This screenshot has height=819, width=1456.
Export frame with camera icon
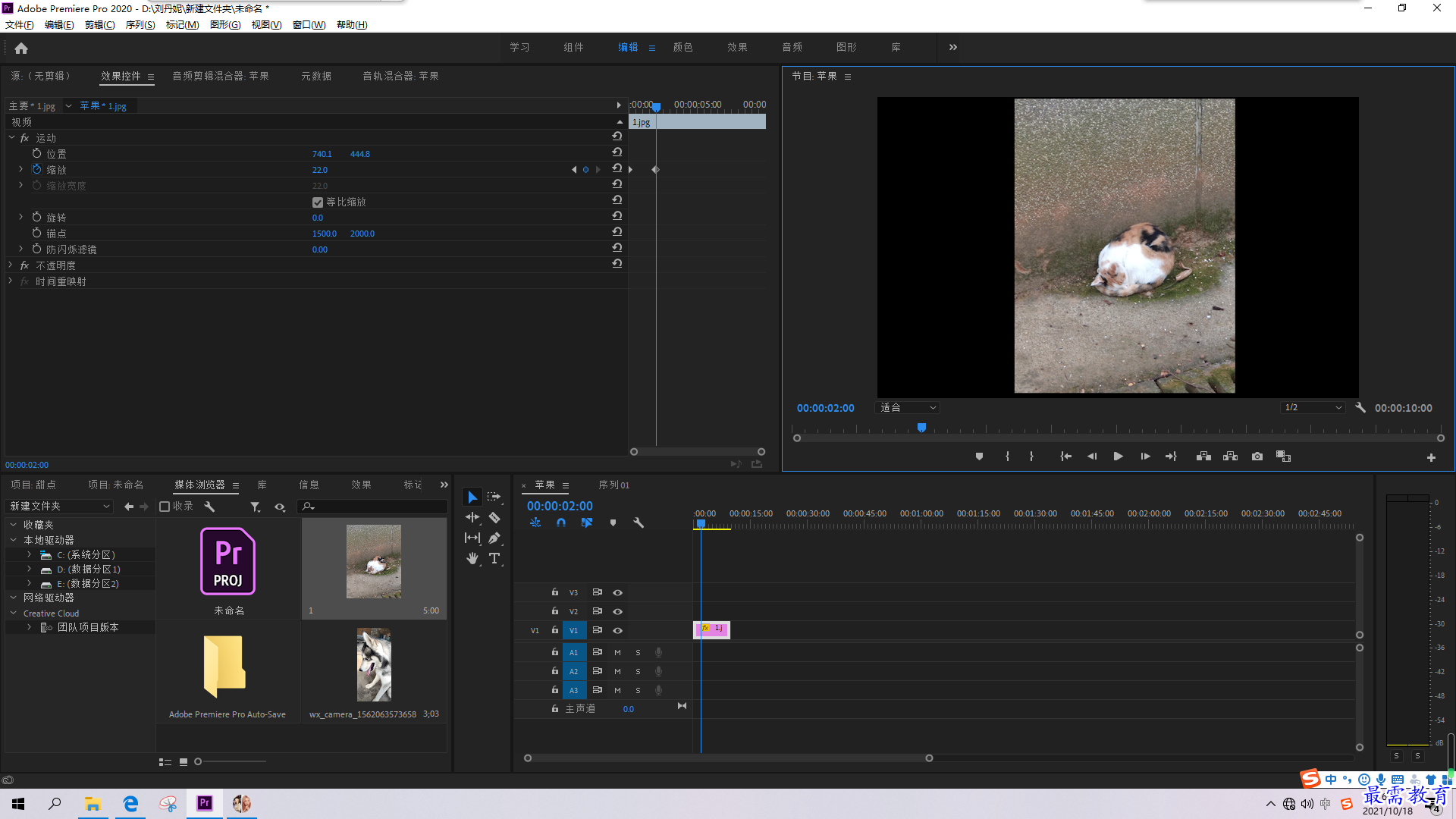1257,457
